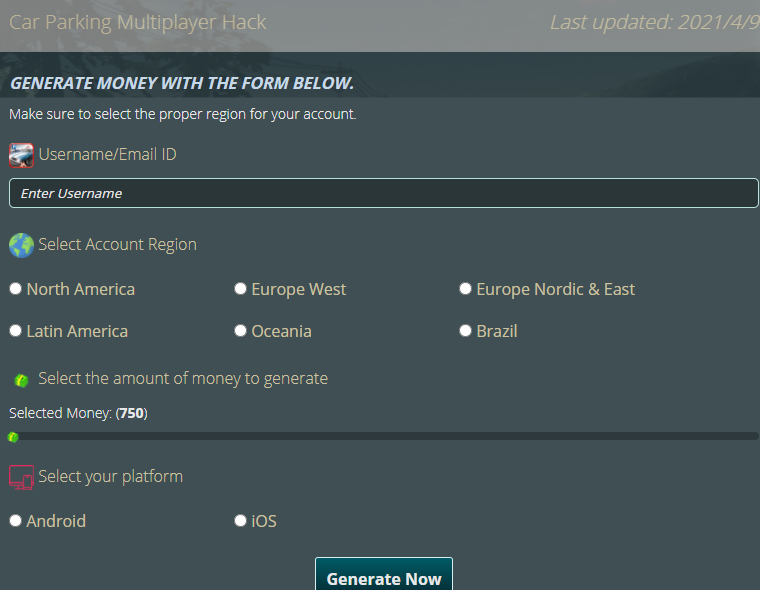Click the car game icon beside Username/Email ID
Screen dimensions: 760x590
pyautogui.click(x=21, y=155)
